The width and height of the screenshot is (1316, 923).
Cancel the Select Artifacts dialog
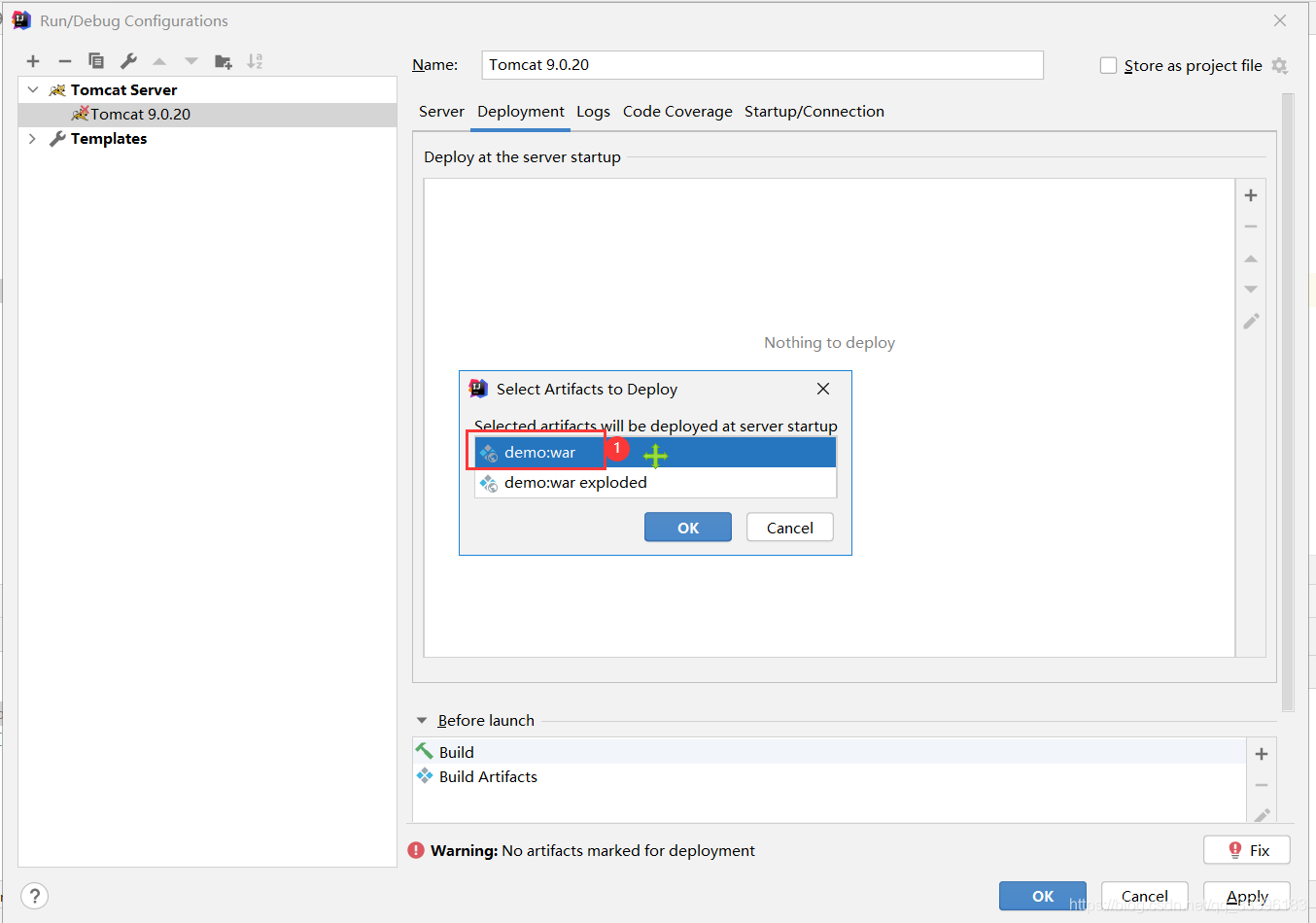[790, 528]
